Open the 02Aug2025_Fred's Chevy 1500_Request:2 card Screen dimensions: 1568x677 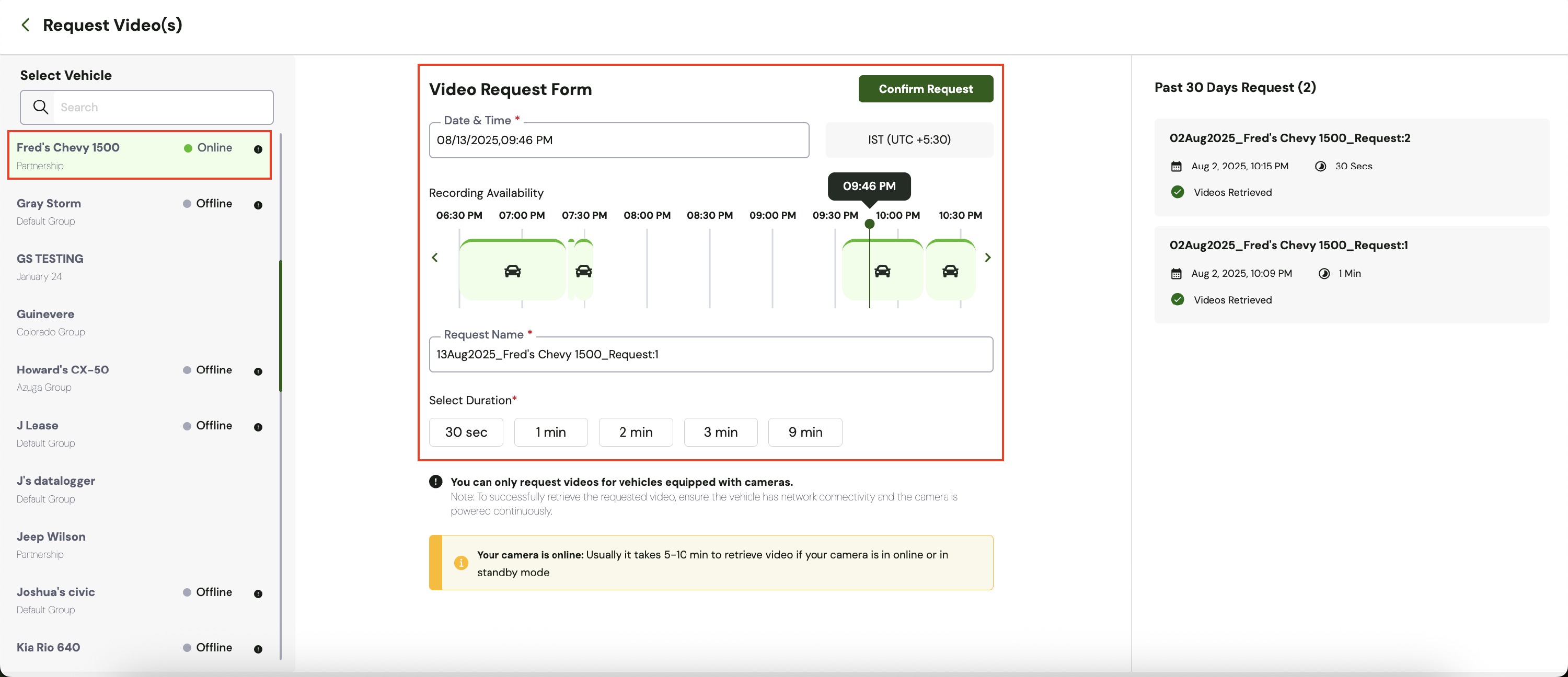(x=1351, y=167)
